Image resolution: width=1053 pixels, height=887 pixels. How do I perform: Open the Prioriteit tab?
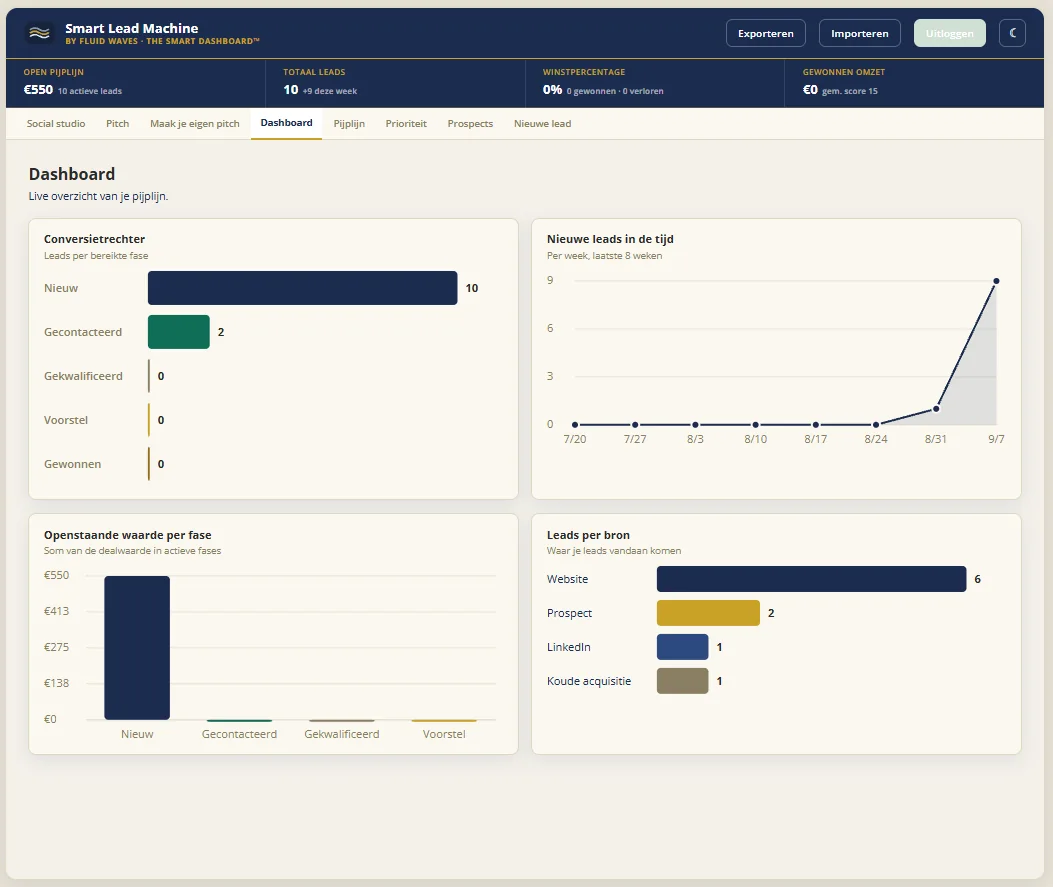406,124
